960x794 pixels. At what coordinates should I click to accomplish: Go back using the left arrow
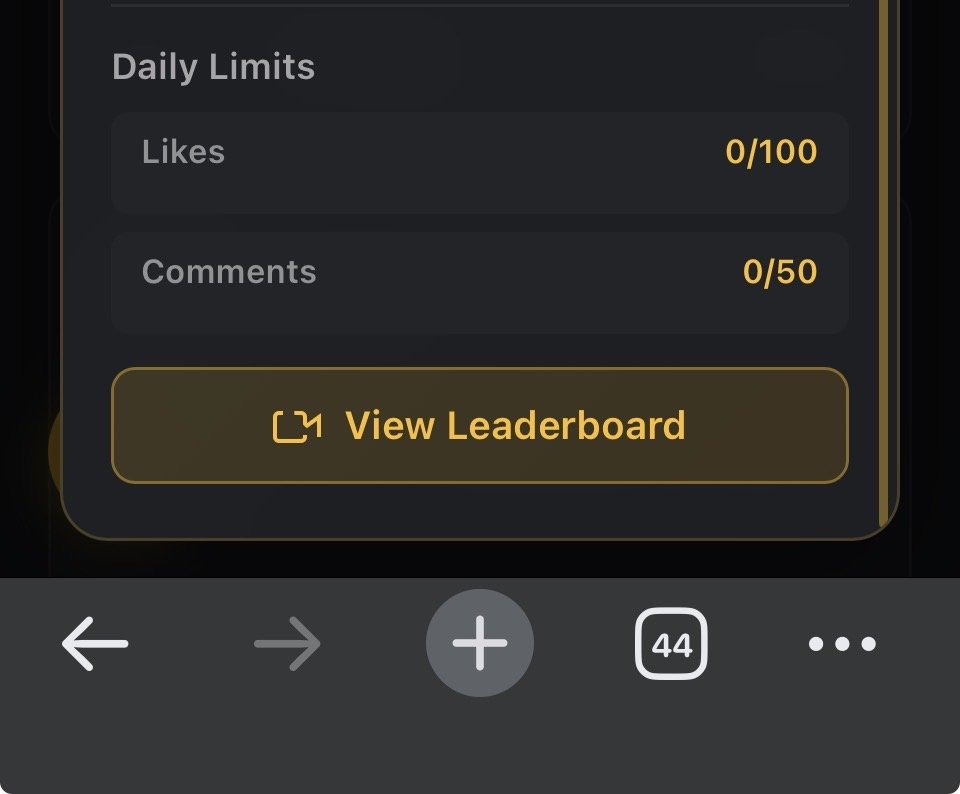[x=95, y=643]
